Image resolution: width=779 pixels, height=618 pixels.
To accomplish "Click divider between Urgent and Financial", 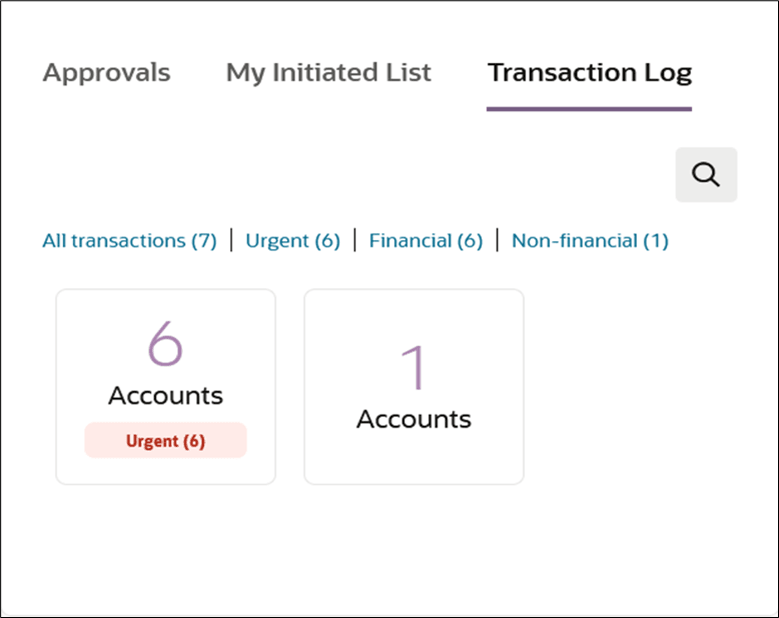I will pyautogui.click(x=355, y=240).
